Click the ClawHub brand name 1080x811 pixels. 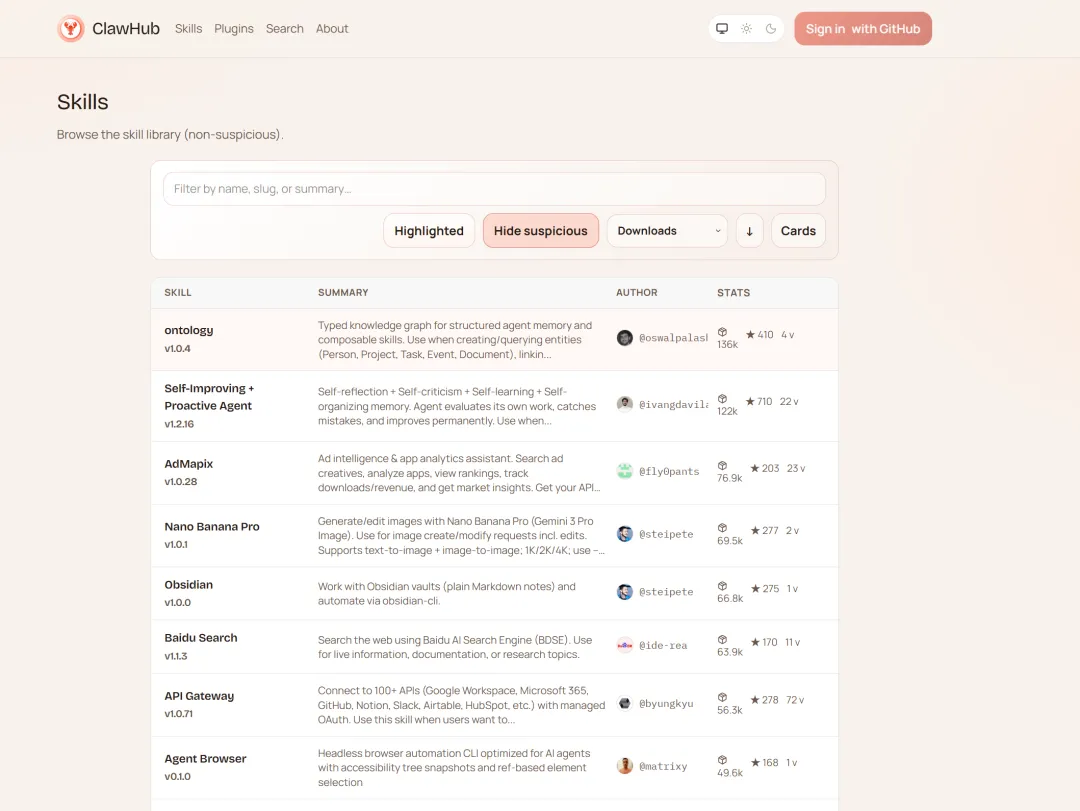[126, 28]
